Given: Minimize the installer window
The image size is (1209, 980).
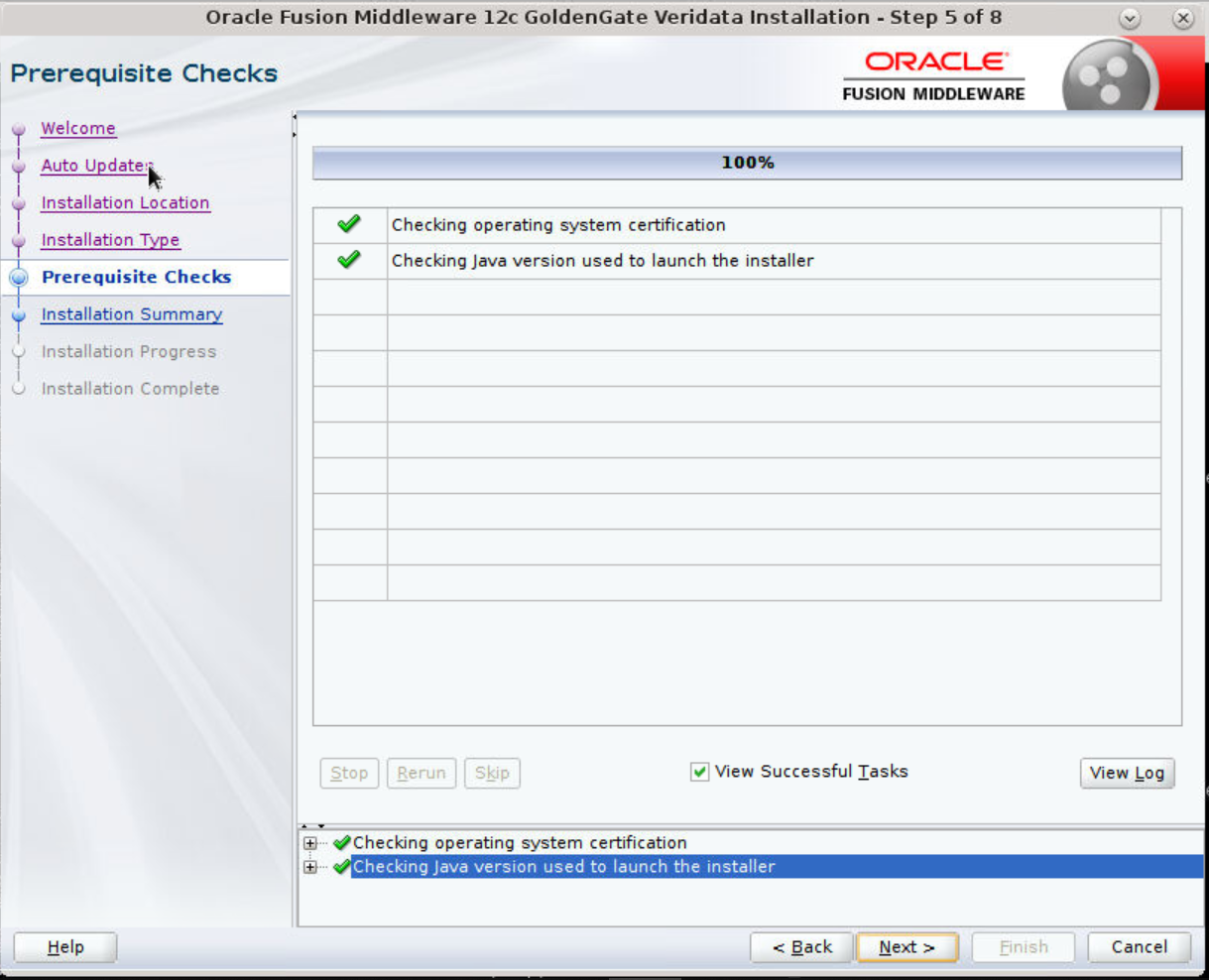Looking at the screenshot, I should pyautogui.click(x=1130, y=18).
